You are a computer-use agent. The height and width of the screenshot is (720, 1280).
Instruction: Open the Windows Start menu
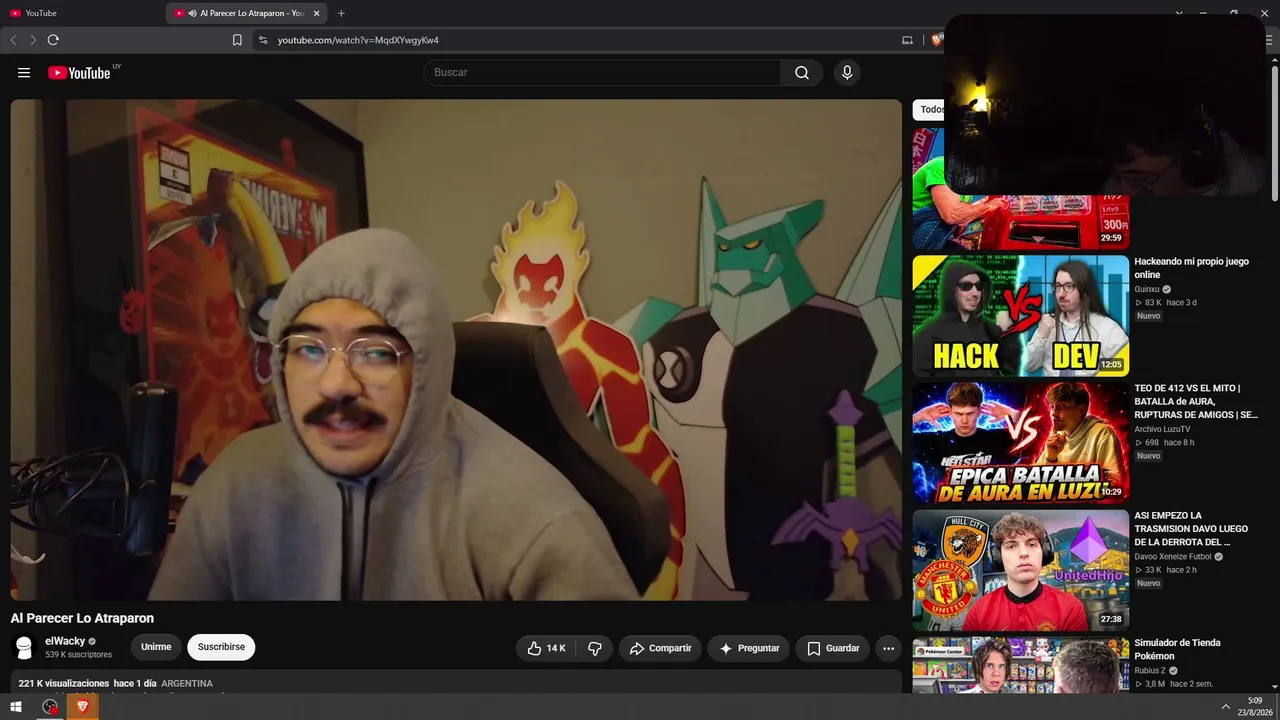click(16, 707)
